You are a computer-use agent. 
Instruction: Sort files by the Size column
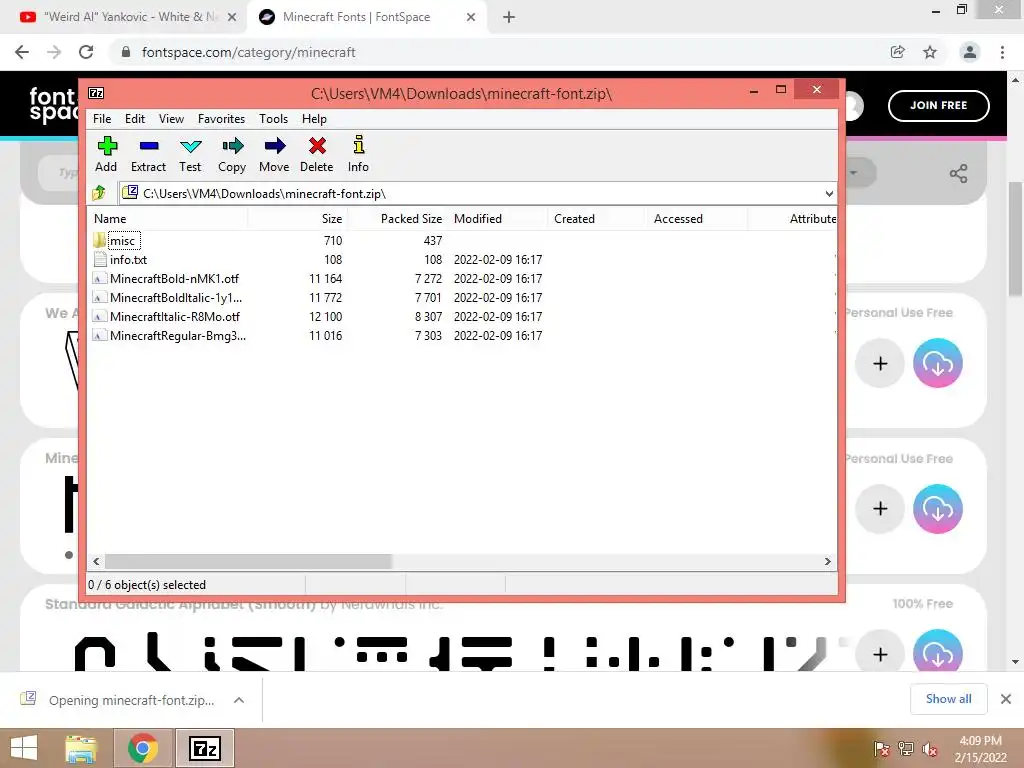pyautogui.click(x=297, y=219)
